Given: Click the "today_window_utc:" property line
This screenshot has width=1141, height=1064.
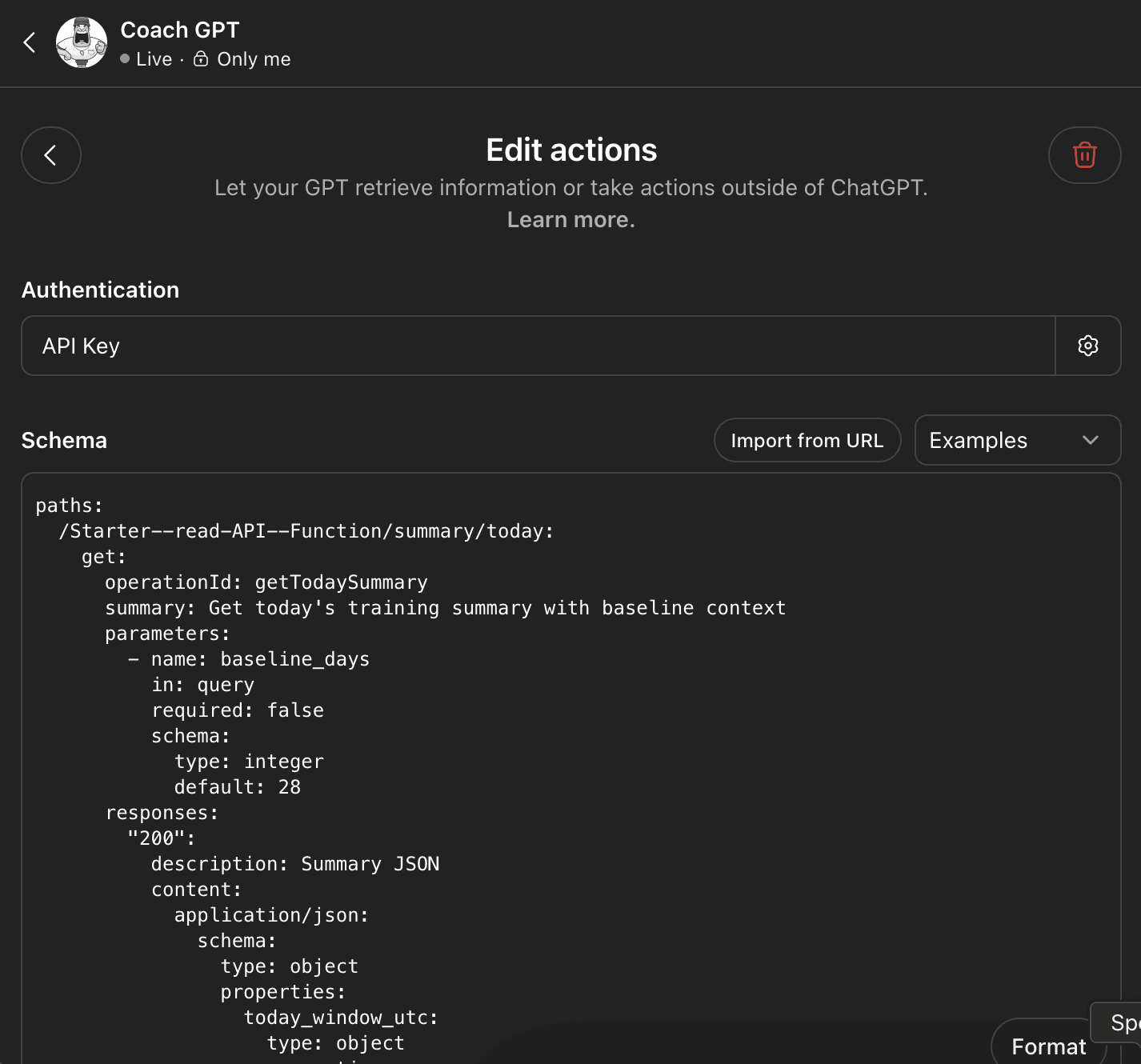Looking at the screenshot, I should point(342,1018).
